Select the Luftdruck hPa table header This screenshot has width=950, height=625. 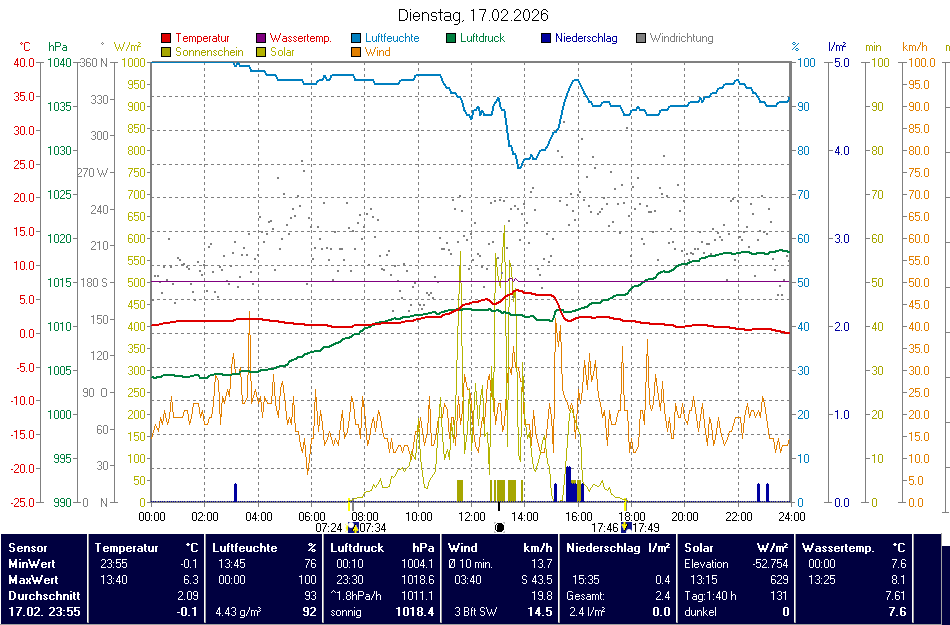pos(382,548)
